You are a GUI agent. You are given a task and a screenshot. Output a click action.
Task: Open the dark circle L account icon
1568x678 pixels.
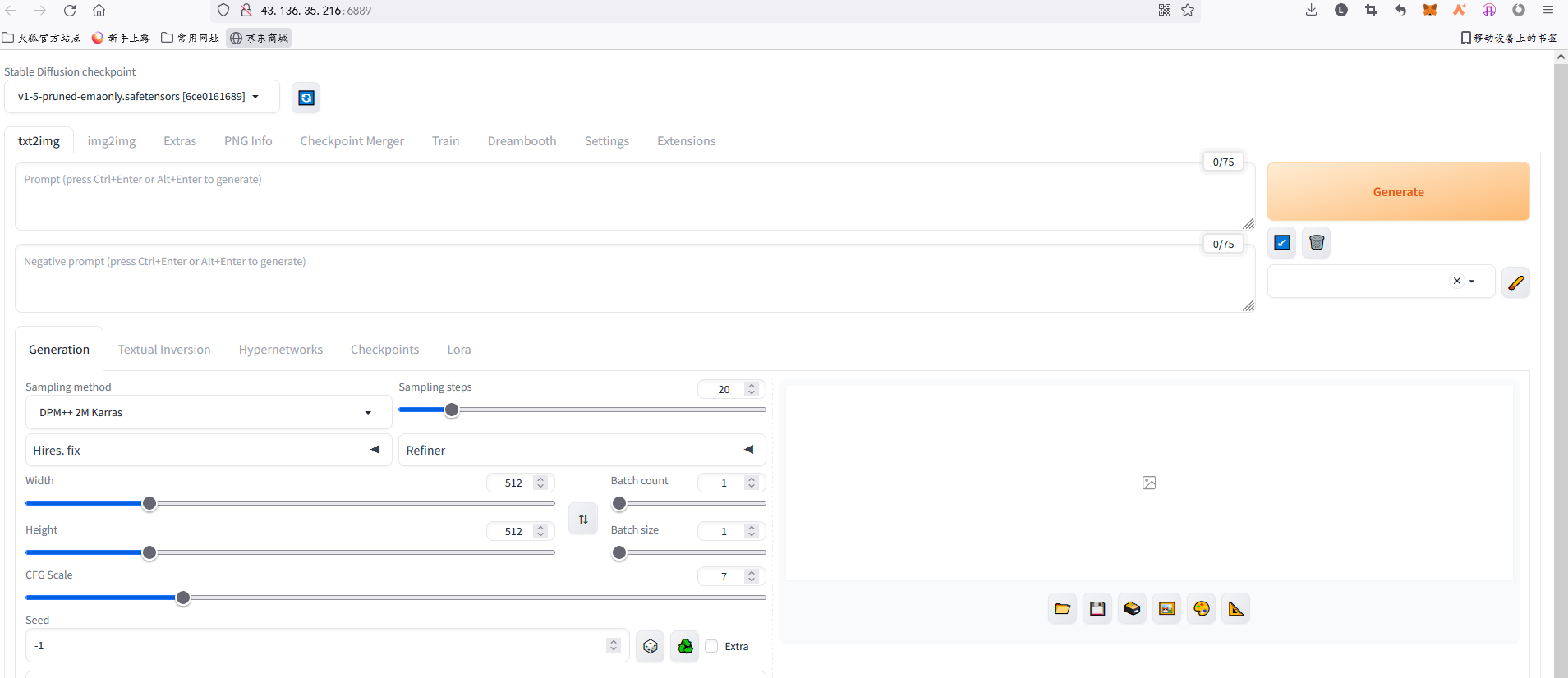(1341, 10)
